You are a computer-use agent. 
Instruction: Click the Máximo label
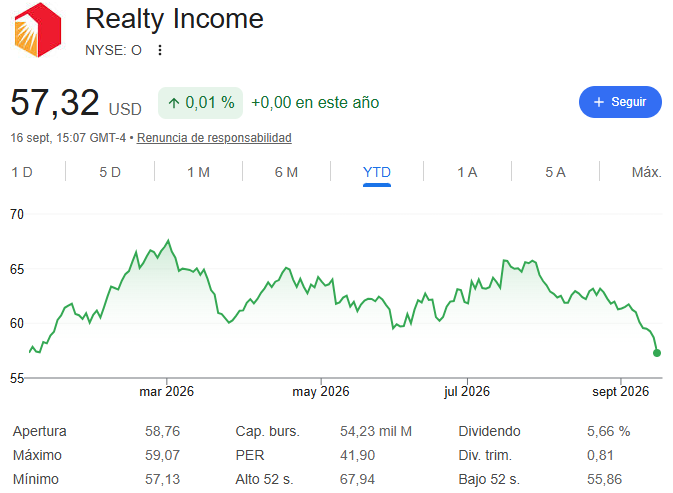tap(37, 455)
